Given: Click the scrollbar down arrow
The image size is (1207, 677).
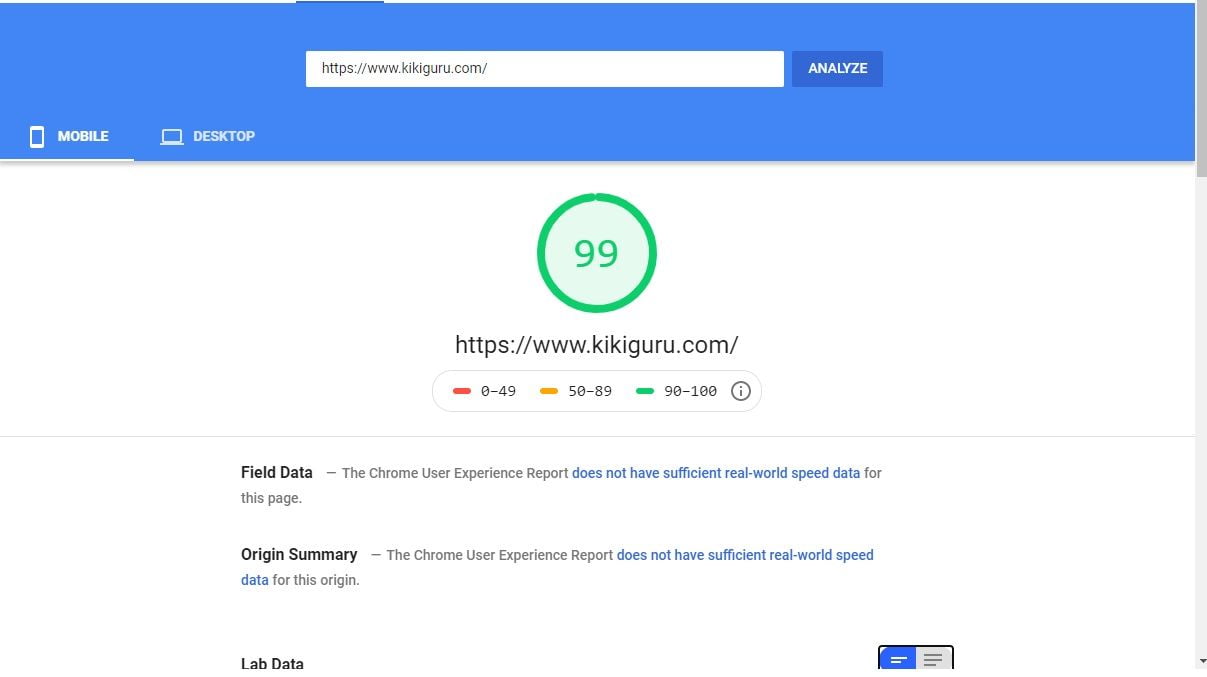Looking at the screenshot, I should tap(1201, 661).
